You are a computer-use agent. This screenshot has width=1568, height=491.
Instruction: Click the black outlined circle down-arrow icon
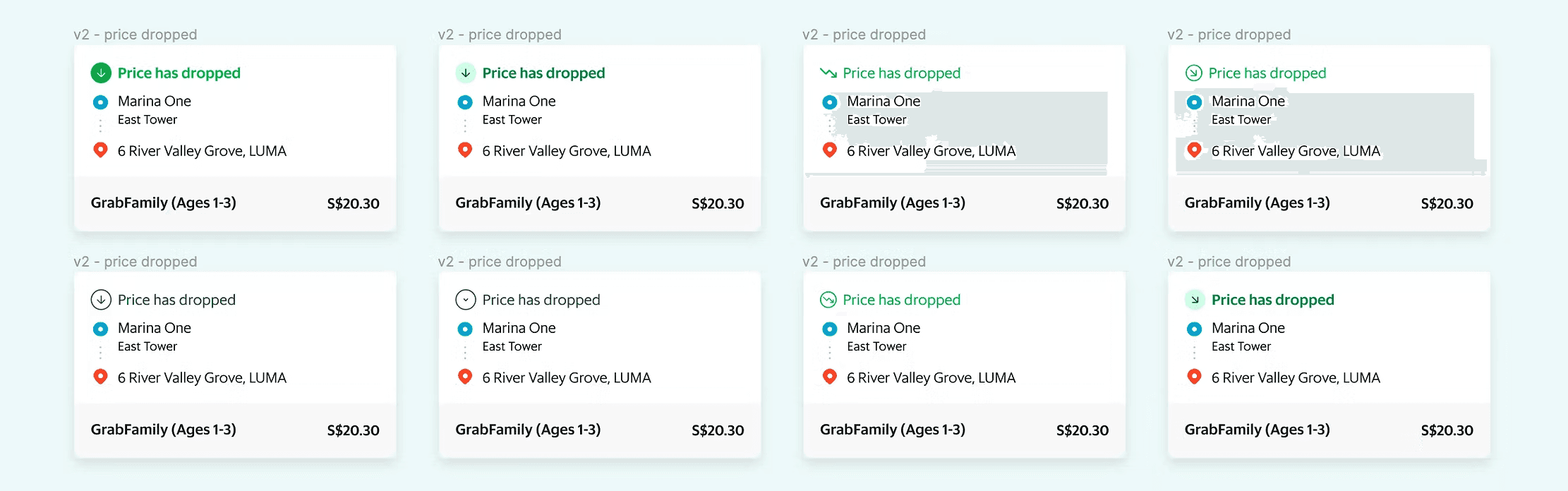pos(101,300)
